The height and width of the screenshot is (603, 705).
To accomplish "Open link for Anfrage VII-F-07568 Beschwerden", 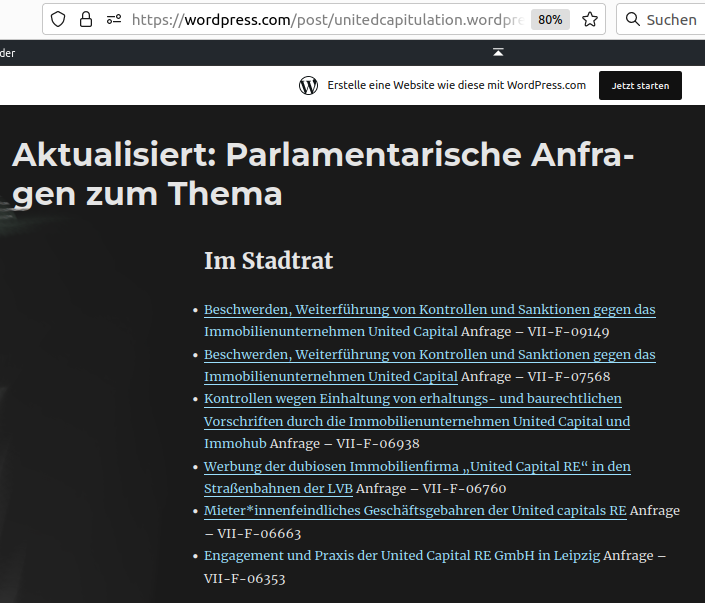I will 429,365.
